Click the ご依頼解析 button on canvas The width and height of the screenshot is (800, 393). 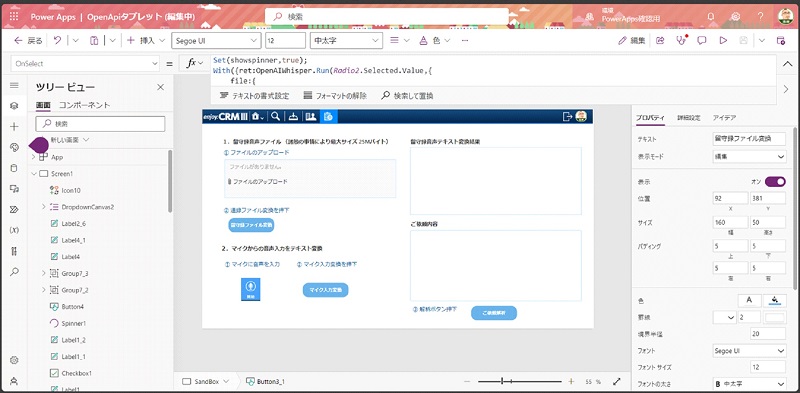coord(494,313)
